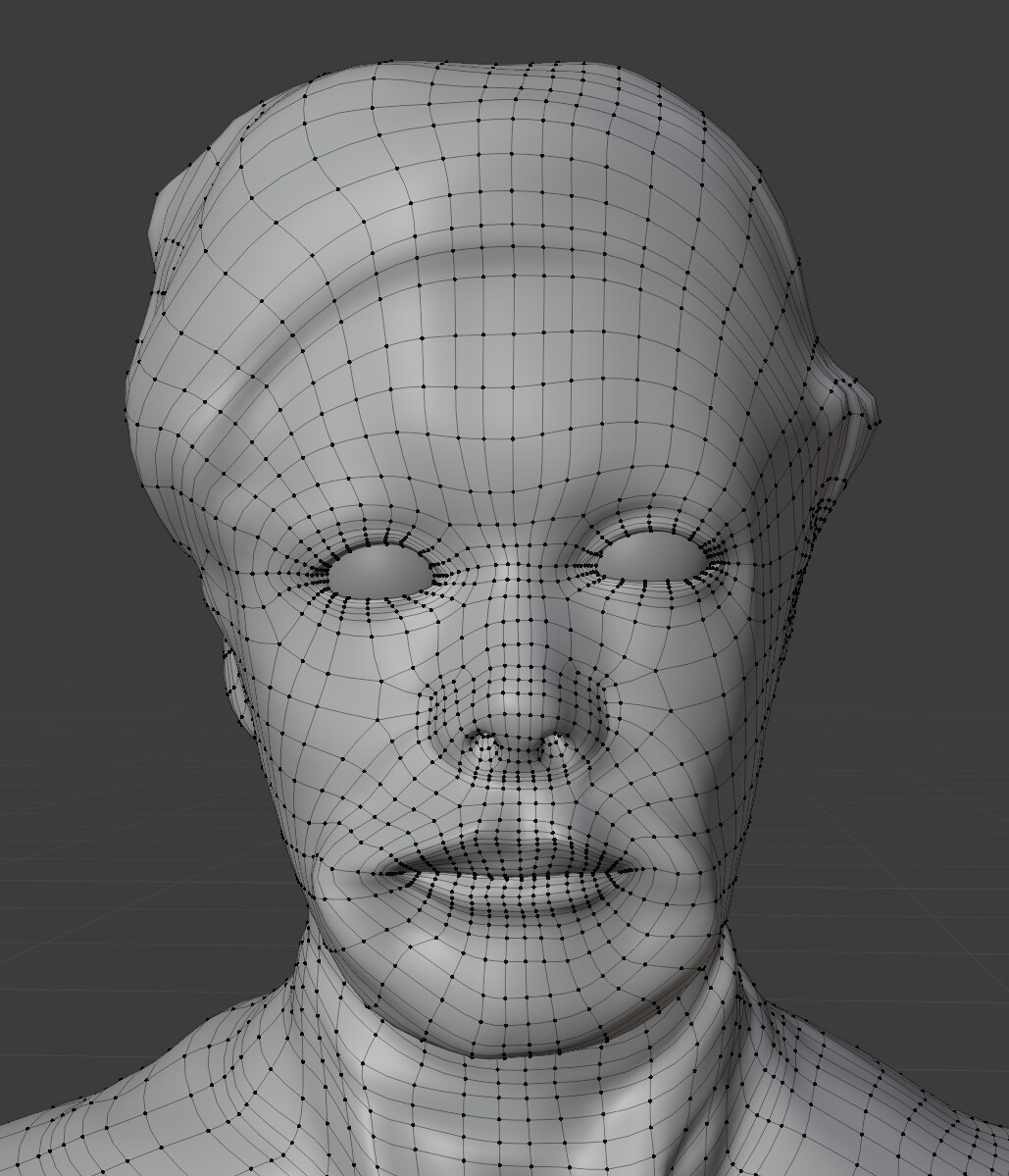1009x1176 pixels.
Task: Select the protruding ear on the viewer's right
Action: (843, 428)
